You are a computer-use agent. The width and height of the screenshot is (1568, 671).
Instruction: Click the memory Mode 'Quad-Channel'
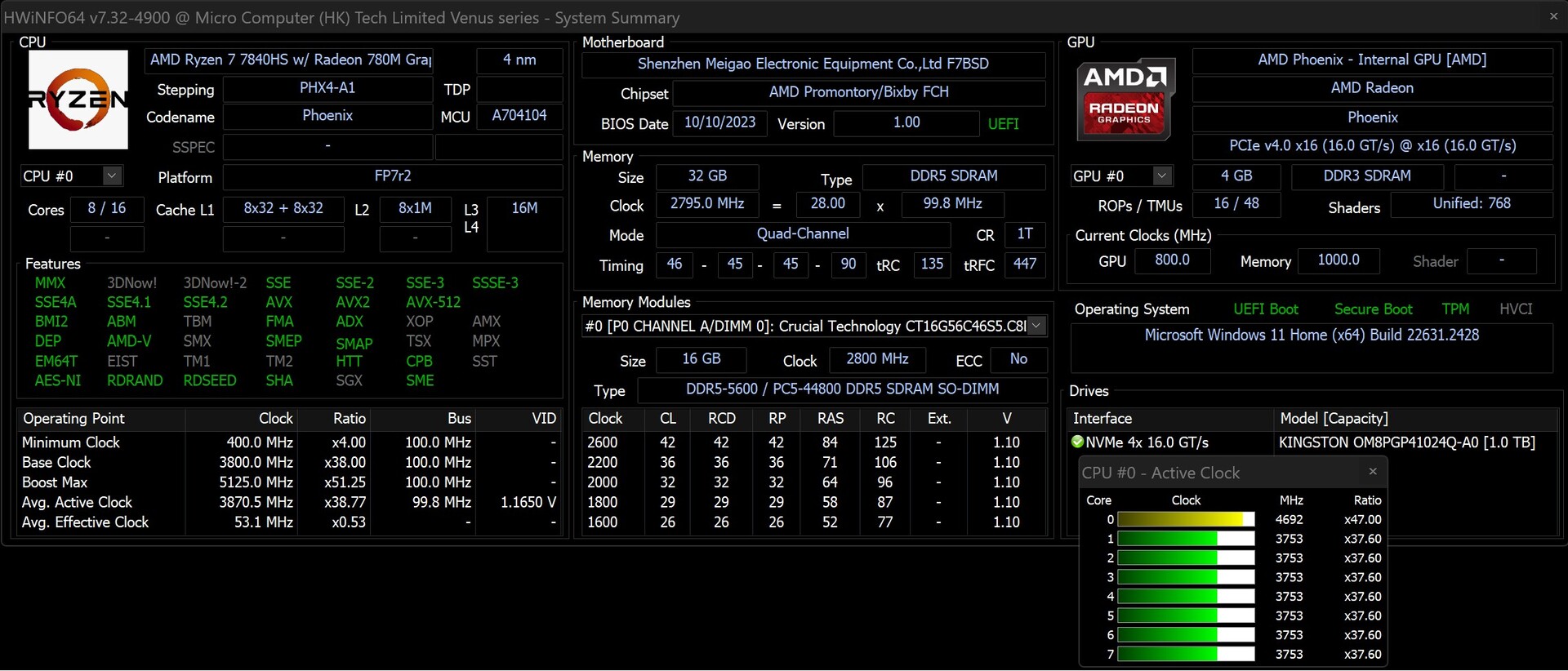tap(803, 234)
